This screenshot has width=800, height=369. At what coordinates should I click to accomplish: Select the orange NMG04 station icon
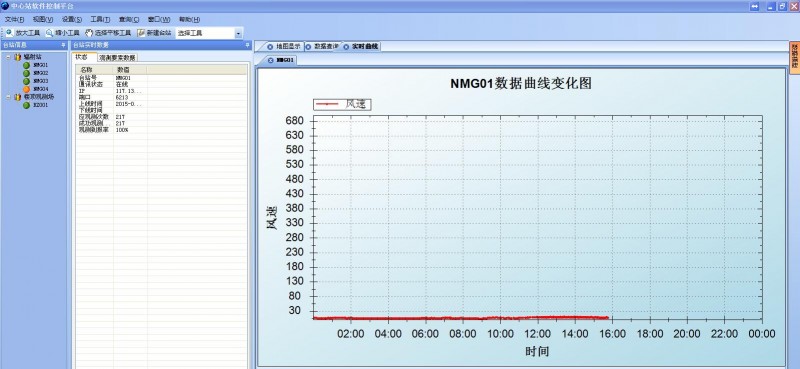tap(27, 89)
